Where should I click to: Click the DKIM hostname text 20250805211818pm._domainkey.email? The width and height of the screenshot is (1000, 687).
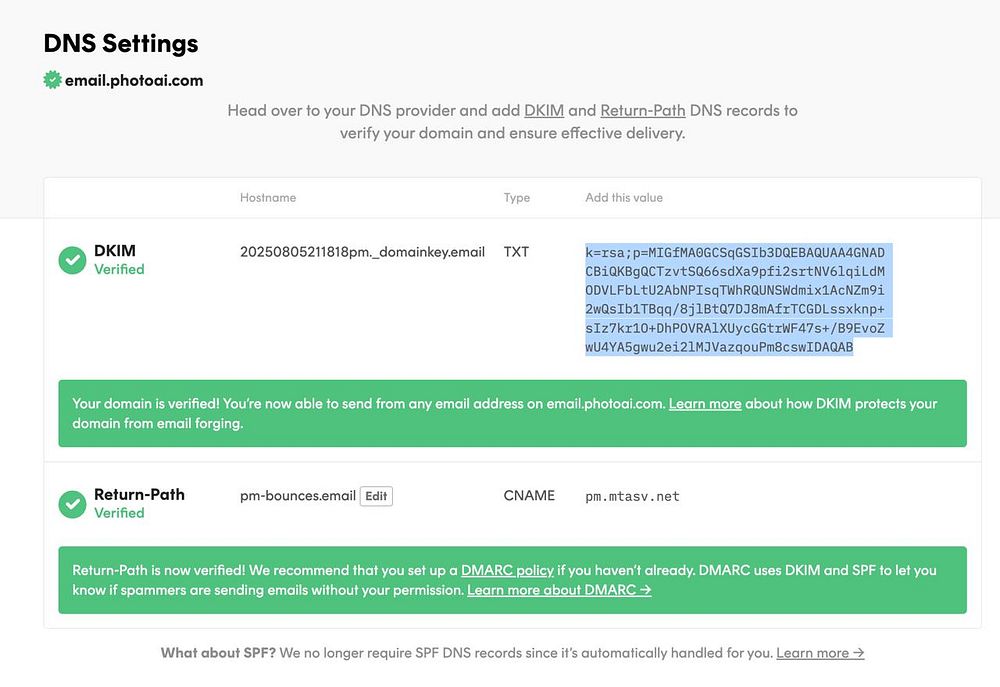point(362,252)
